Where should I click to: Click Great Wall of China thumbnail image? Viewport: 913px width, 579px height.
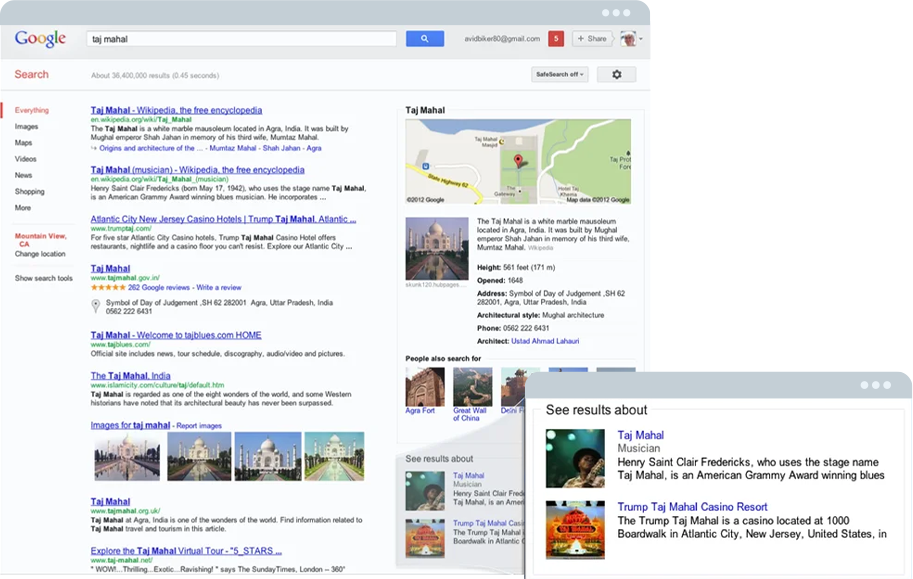click(x=473, y=387)
